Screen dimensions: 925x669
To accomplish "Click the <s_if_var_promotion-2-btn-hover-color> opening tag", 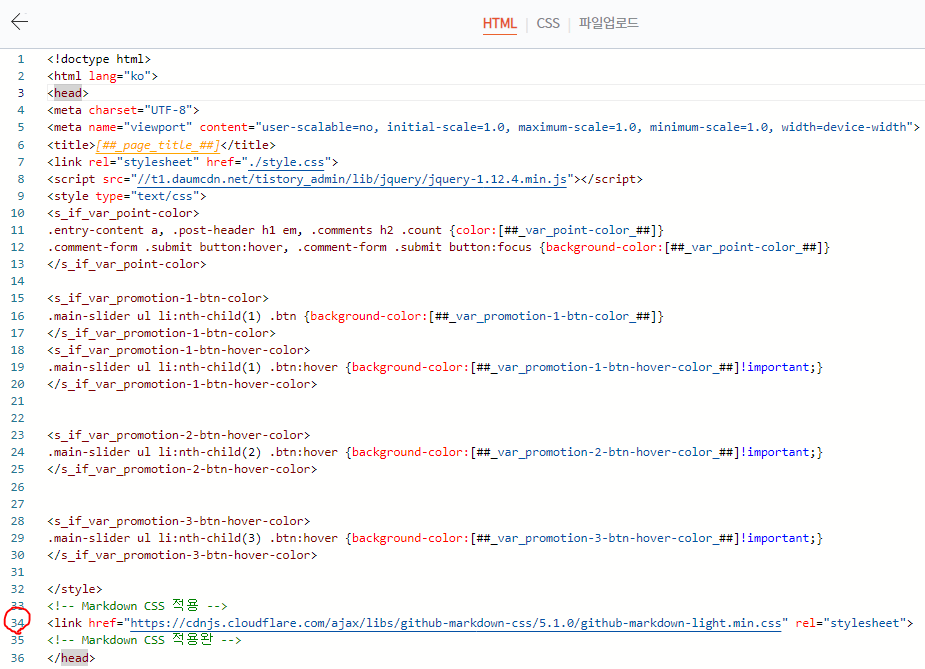I will tap(179, 436).
